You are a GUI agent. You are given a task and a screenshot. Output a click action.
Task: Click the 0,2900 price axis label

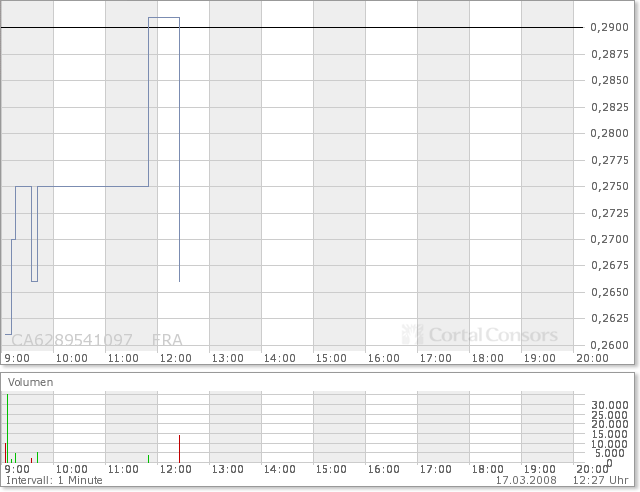point(609,27)
